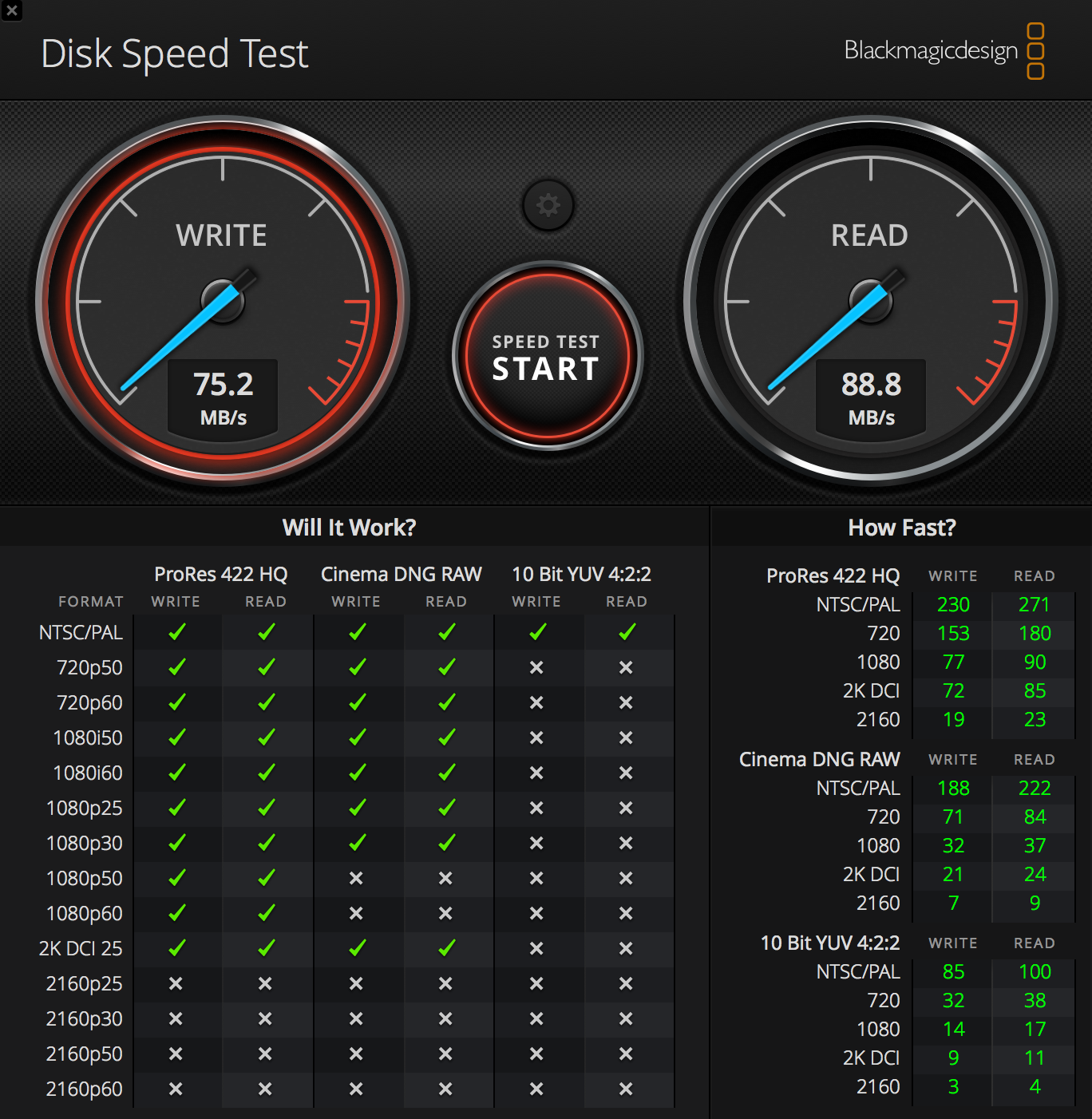Image resolution: width=1092 pixels, height=1119 pixels.
Task: Click Cinema DNG RAW header in Will It Work
Action: 402,575
